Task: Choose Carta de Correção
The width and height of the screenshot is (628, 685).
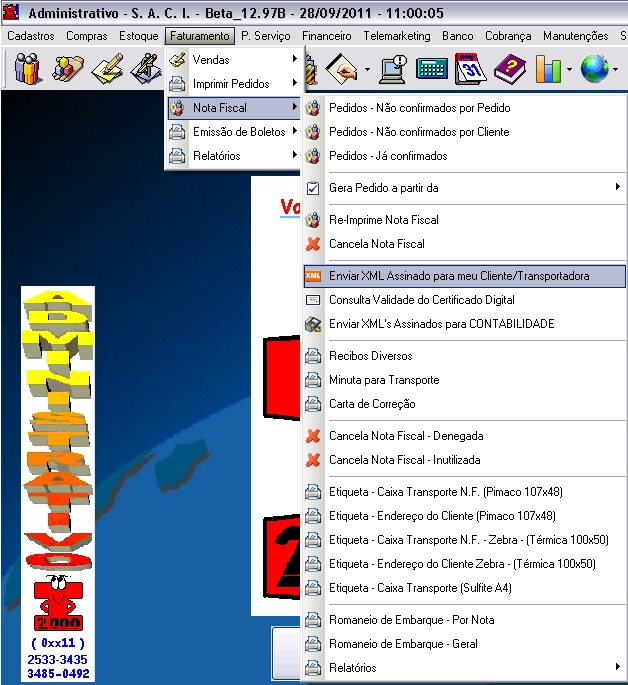Action: pyautogui.click(x=371, y=404)
